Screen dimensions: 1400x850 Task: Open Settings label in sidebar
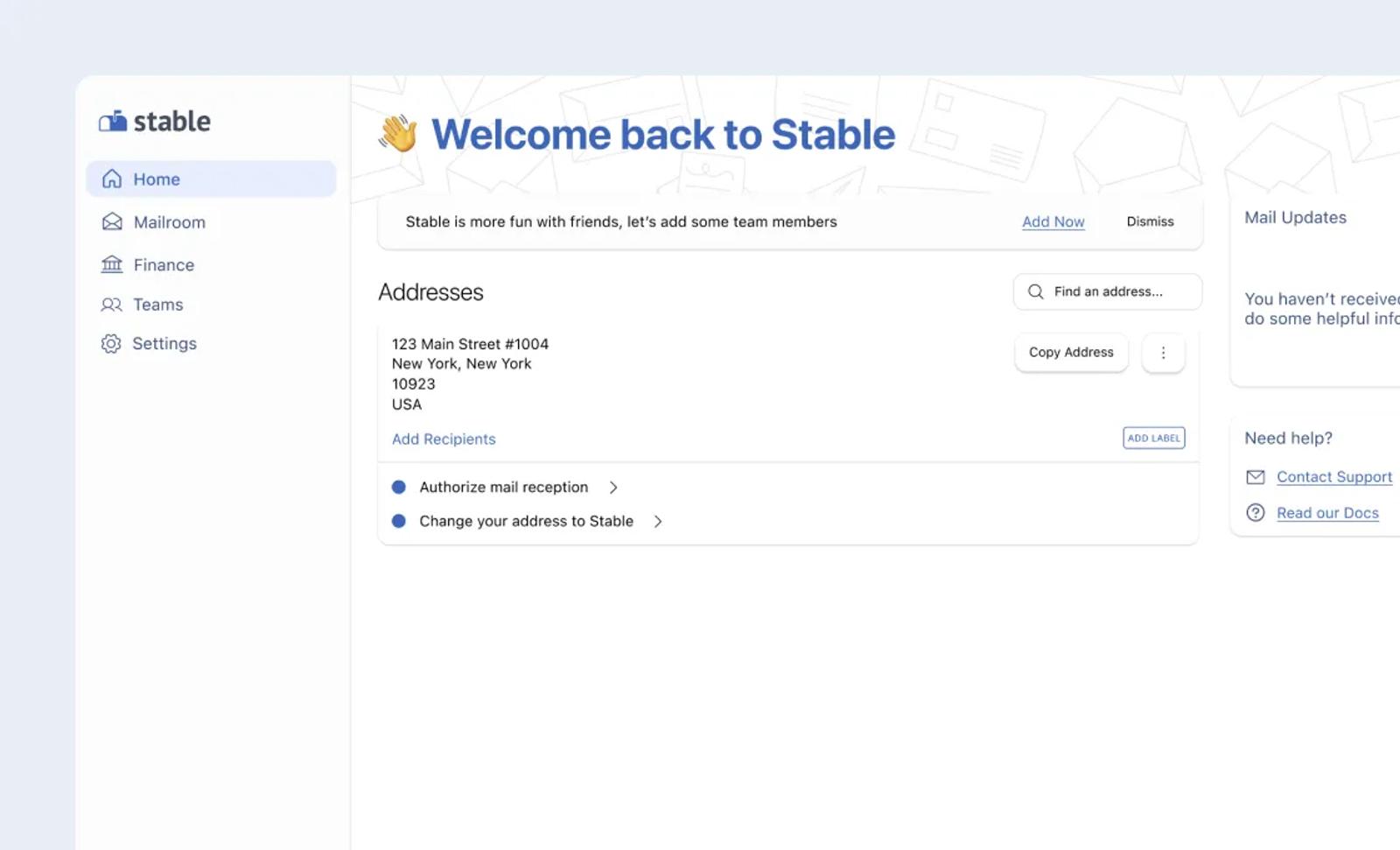tap(164, 343)
